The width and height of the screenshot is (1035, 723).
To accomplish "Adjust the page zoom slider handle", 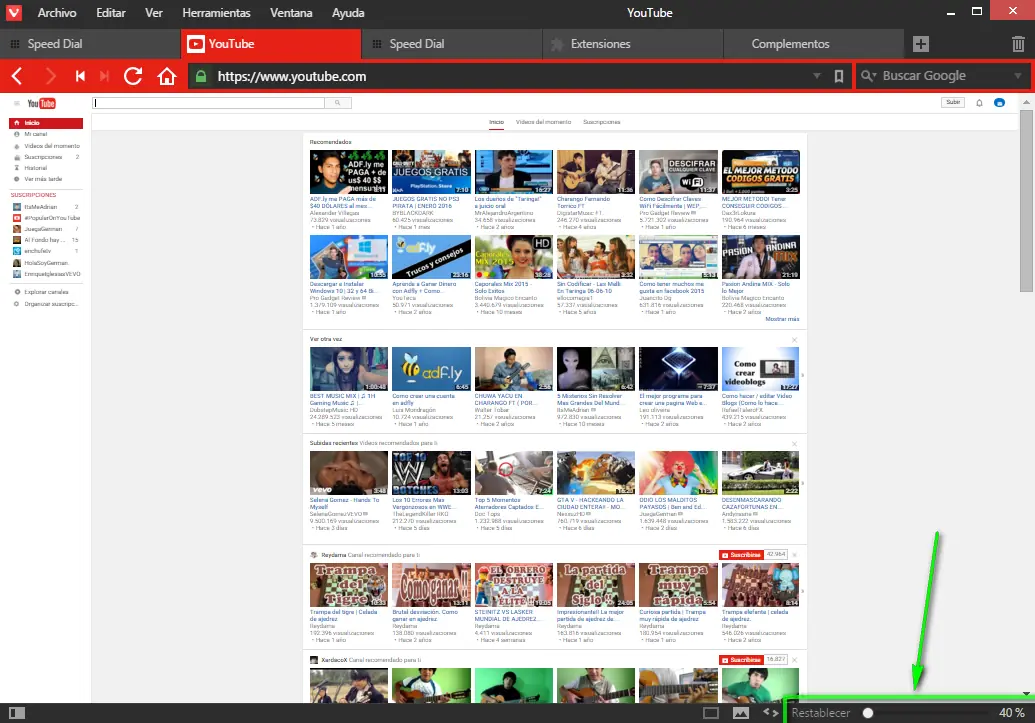I will (868, 713).
